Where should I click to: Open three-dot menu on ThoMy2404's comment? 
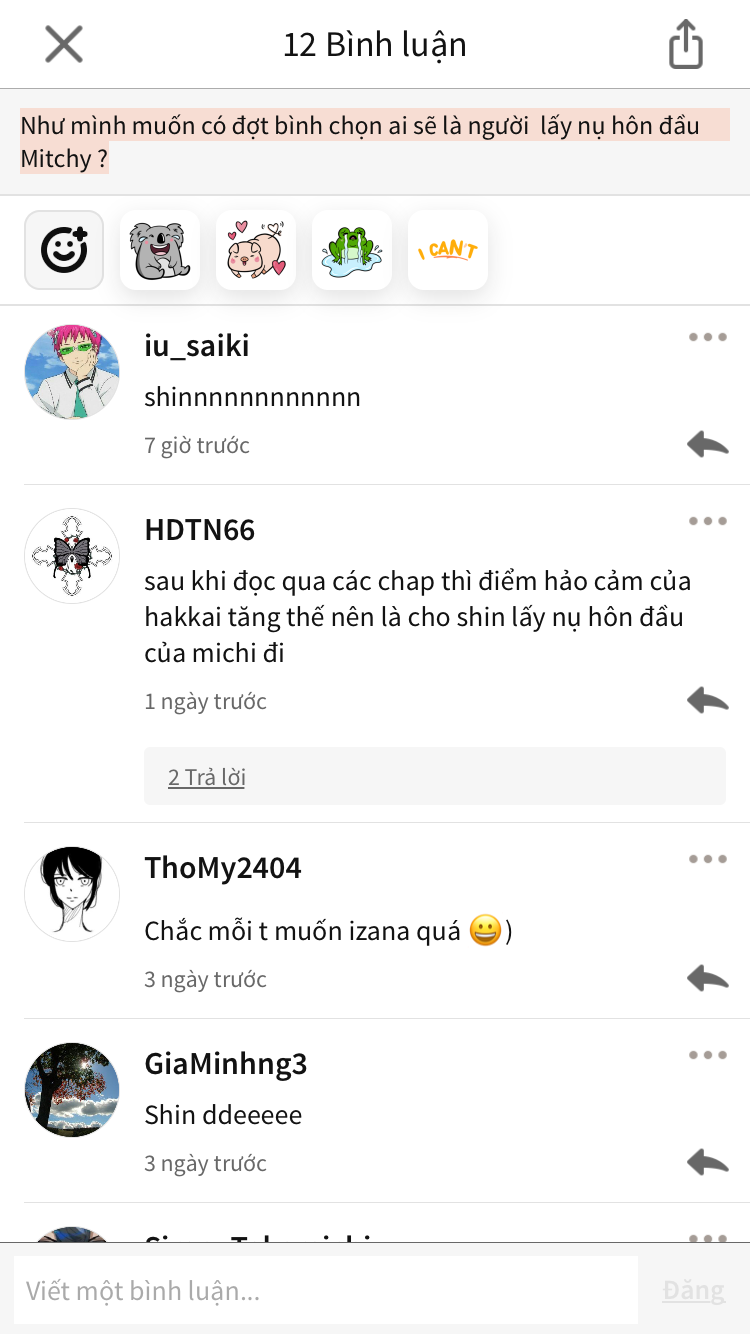pos(708,859)
